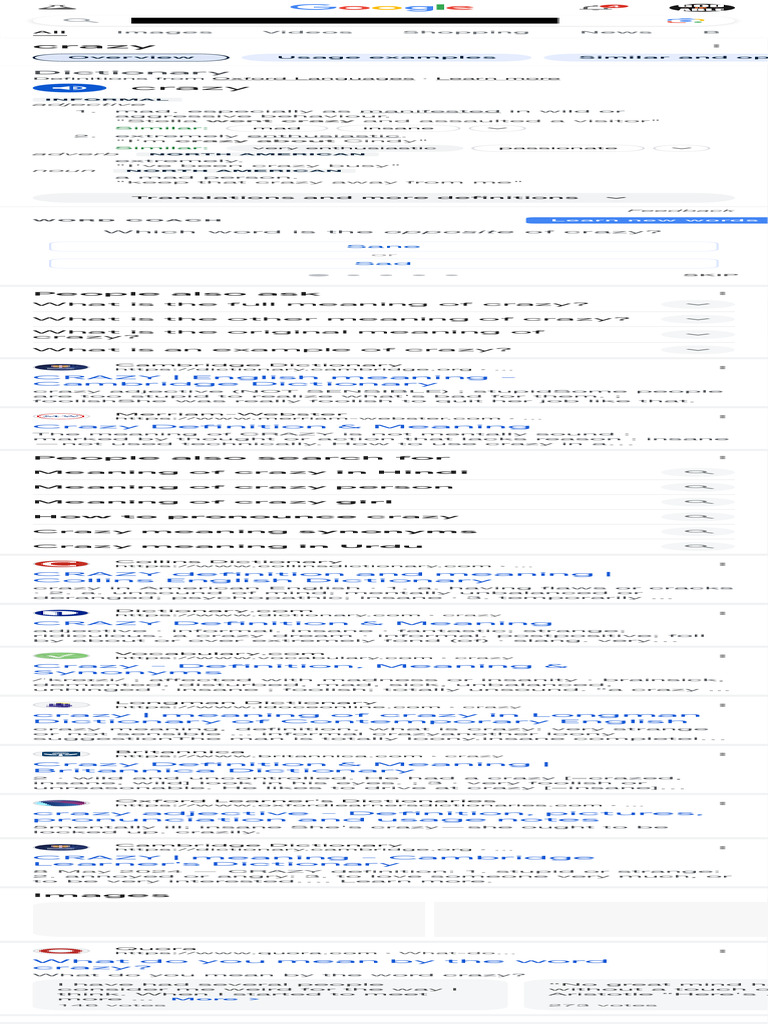Open the account avatar at top right
The image size is (768, 1024).
[x=702, y=8]
